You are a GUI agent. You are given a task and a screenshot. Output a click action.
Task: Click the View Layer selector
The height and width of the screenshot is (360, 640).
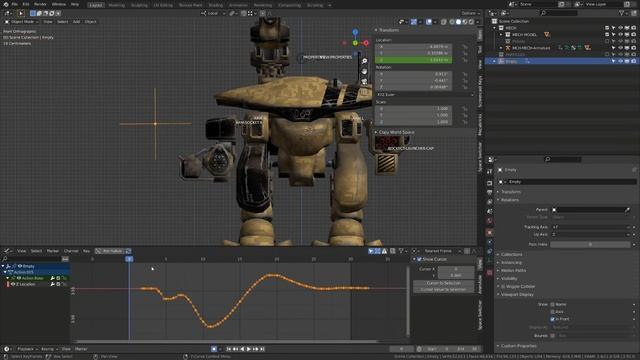pyautogui.click(x=600, y=4)
